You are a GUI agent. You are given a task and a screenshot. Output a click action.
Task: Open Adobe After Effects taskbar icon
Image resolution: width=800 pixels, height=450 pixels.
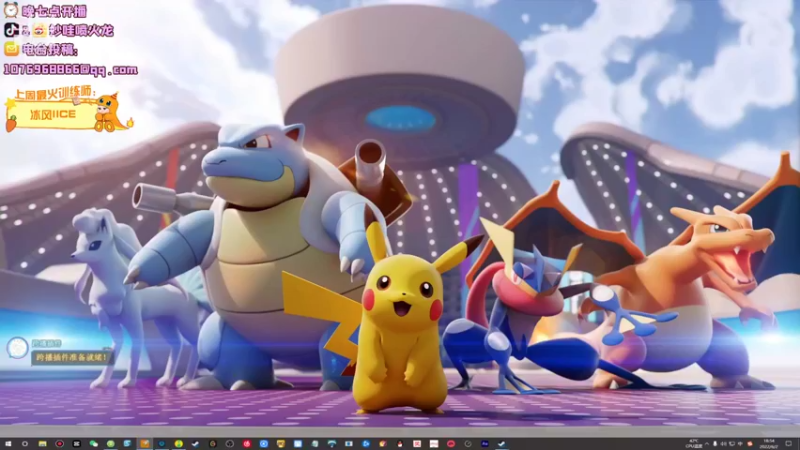point(485,444)
